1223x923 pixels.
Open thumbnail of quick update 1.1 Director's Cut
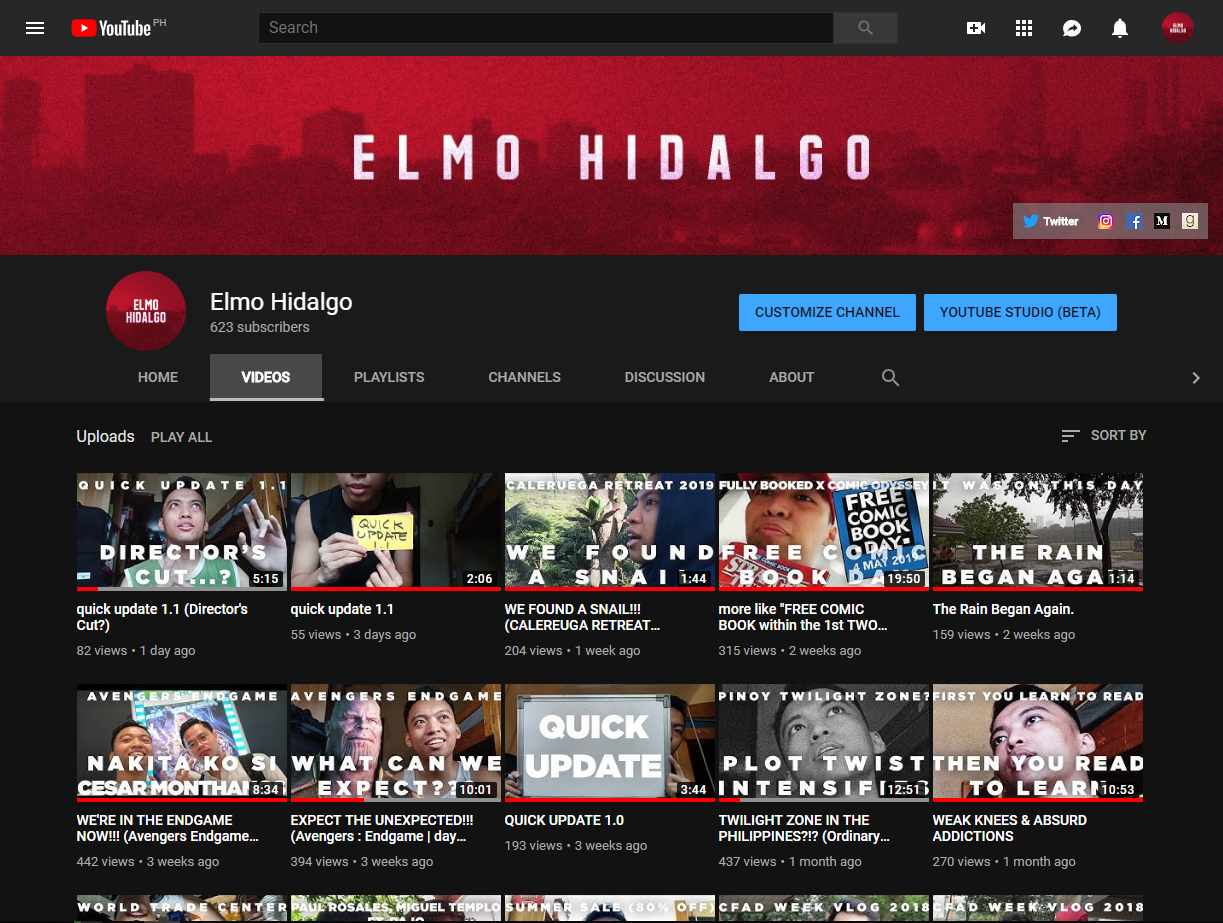point(182,532)
